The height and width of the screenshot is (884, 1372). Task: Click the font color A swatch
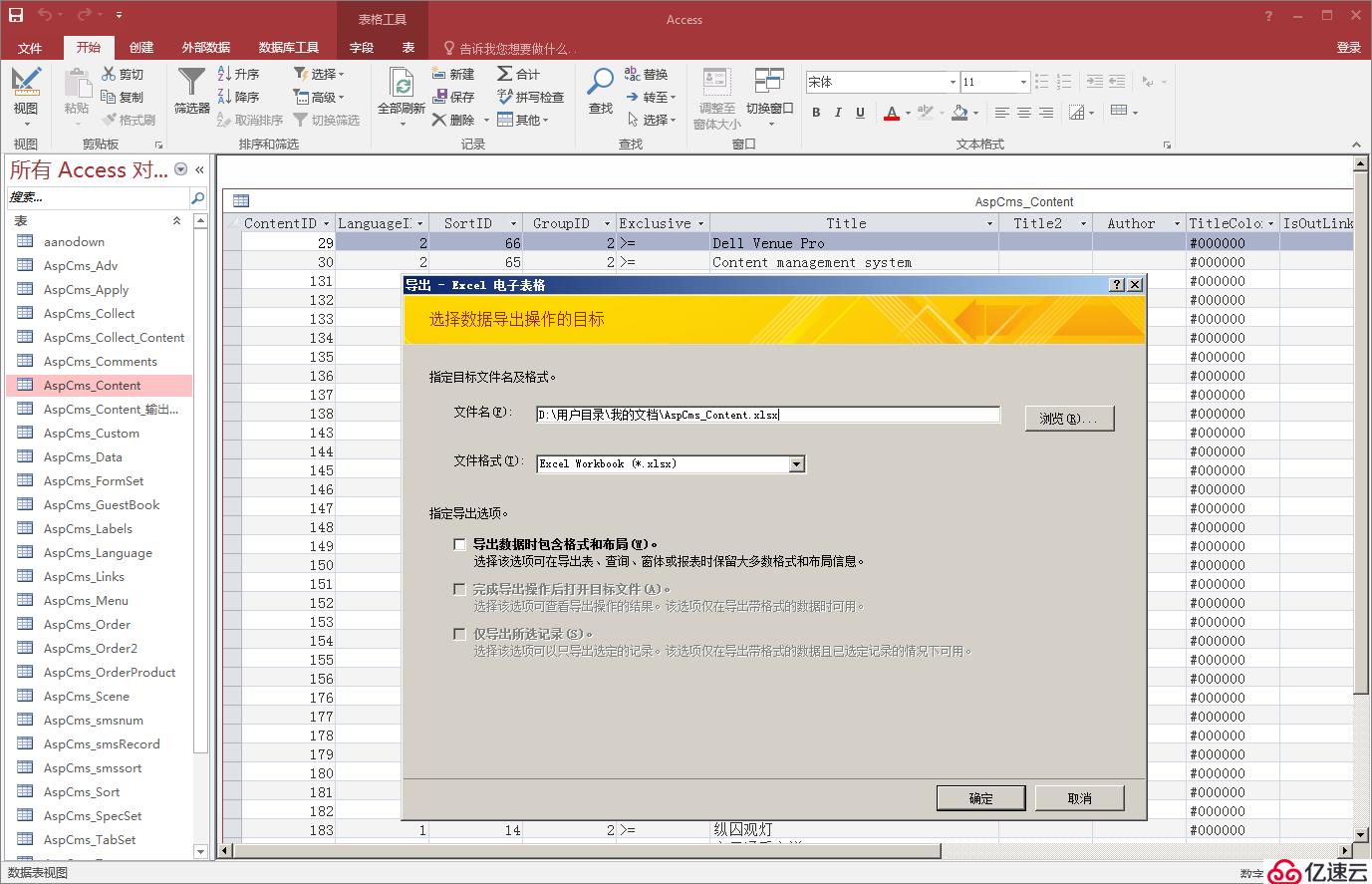click(x=892, y=113)
